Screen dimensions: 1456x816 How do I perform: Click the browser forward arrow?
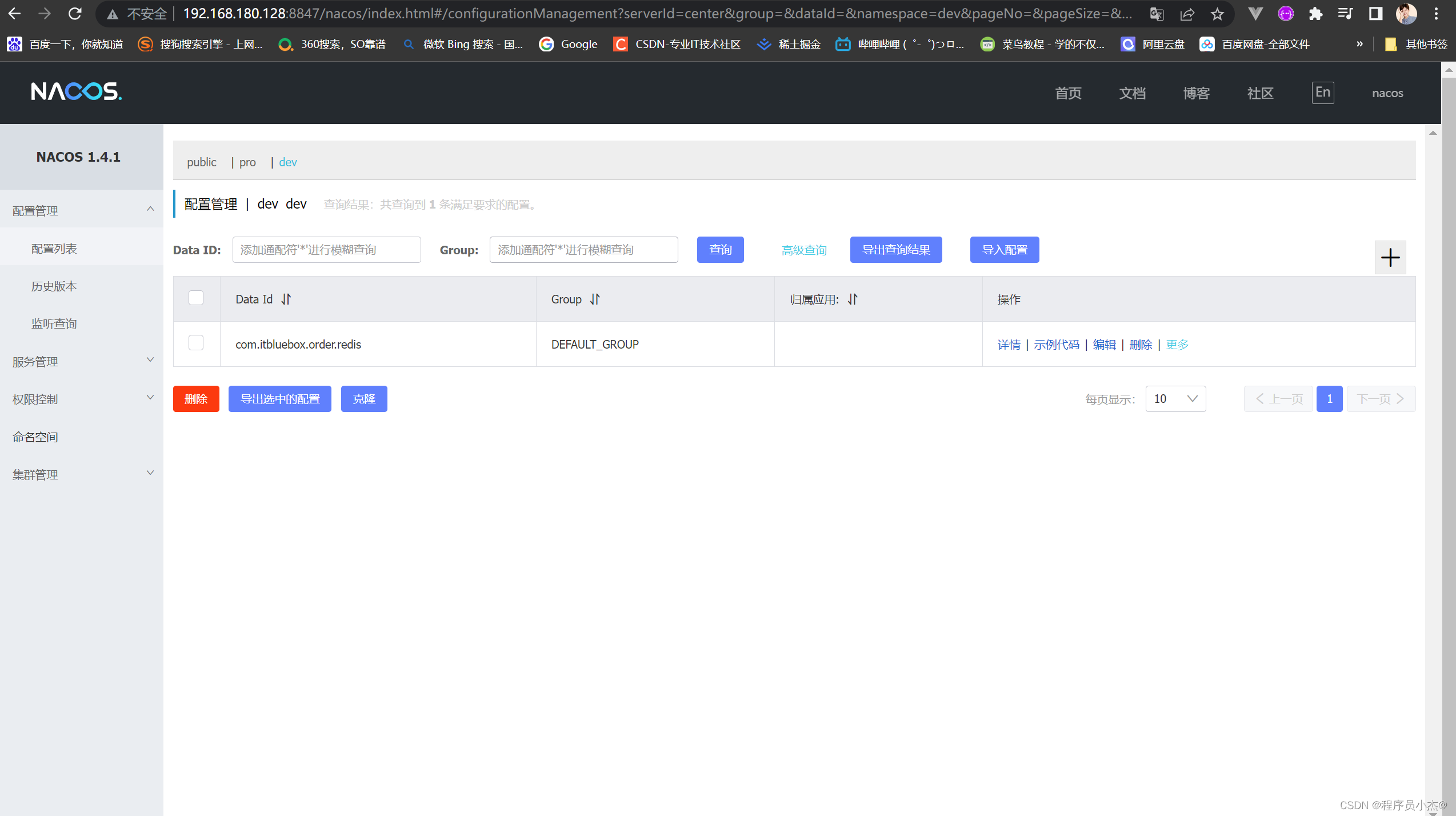coord(45,14)
